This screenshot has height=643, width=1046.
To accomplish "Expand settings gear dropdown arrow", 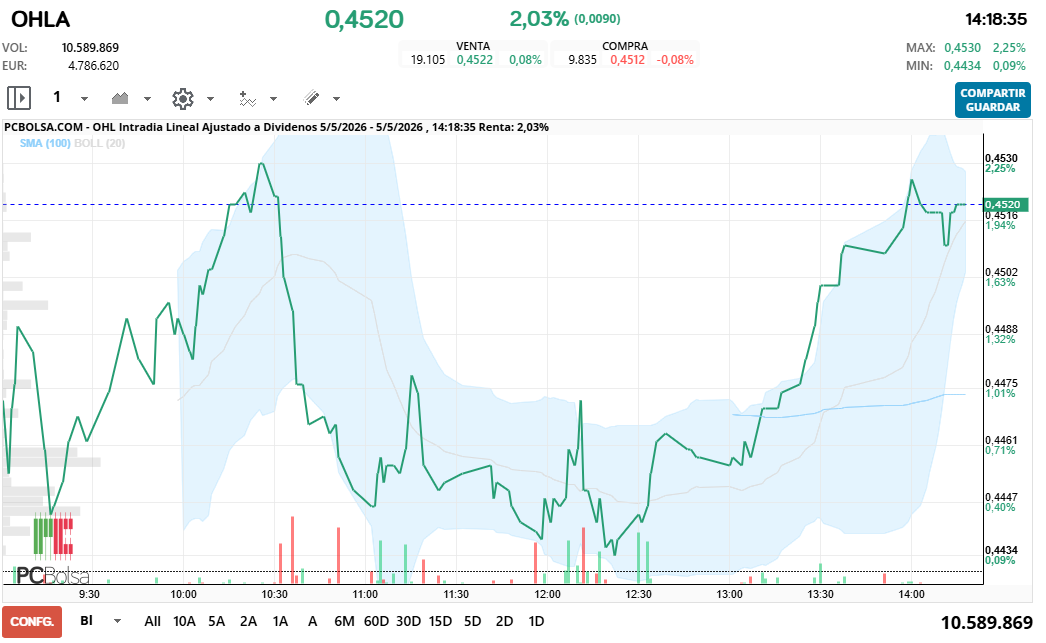I will click(x=210, y=99).
